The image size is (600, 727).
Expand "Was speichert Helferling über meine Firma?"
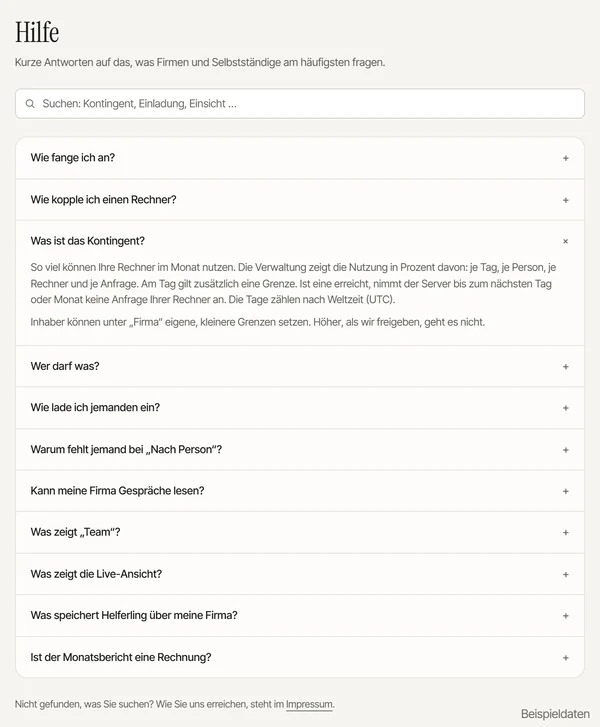tap(300, 616)
